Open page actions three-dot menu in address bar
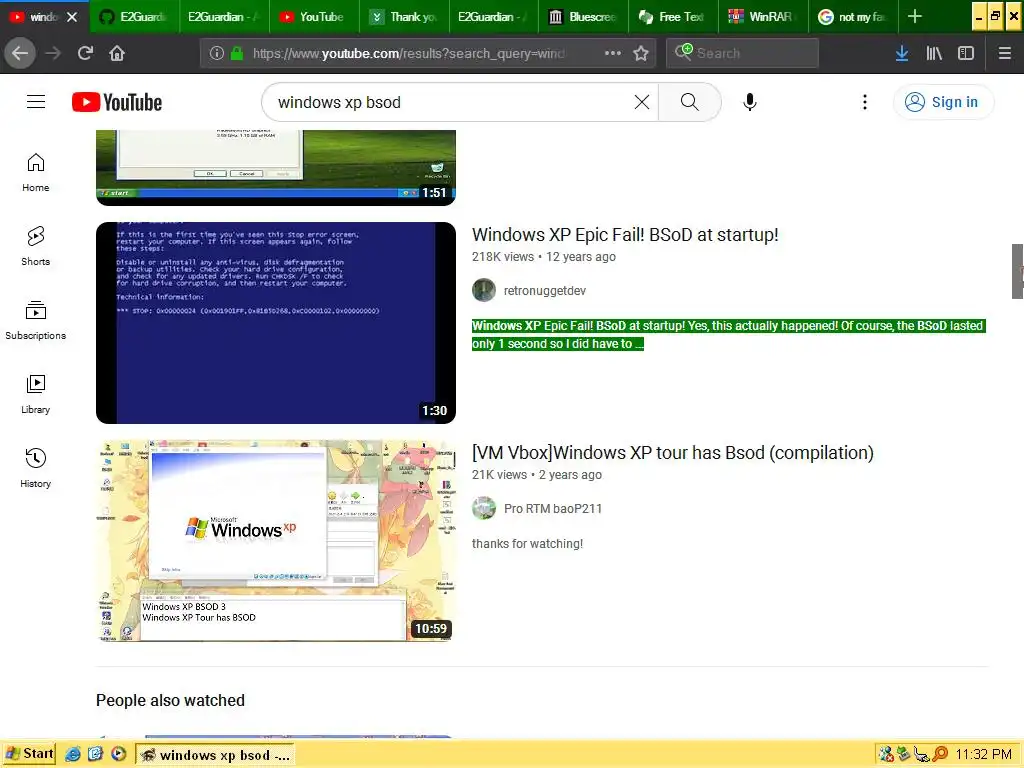This screenshot has width=1024, height=768. click(x=613, y=53)
